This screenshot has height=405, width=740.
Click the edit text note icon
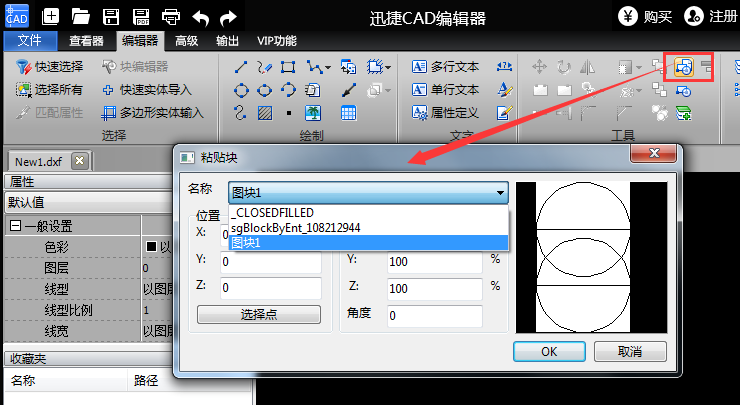pos(505,113)
